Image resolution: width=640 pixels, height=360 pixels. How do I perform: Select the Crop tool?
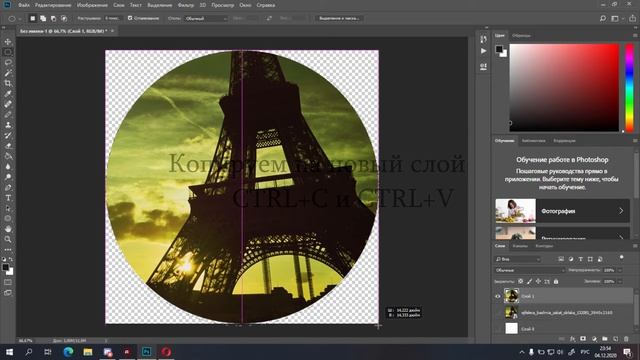tap(8, 83)
